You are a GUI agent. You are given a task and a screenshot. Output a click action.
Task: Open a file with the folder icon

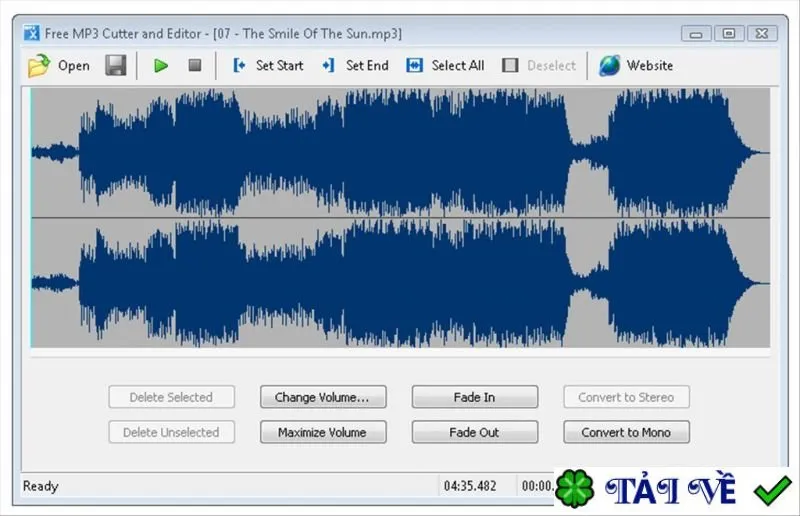coord(39,66)
